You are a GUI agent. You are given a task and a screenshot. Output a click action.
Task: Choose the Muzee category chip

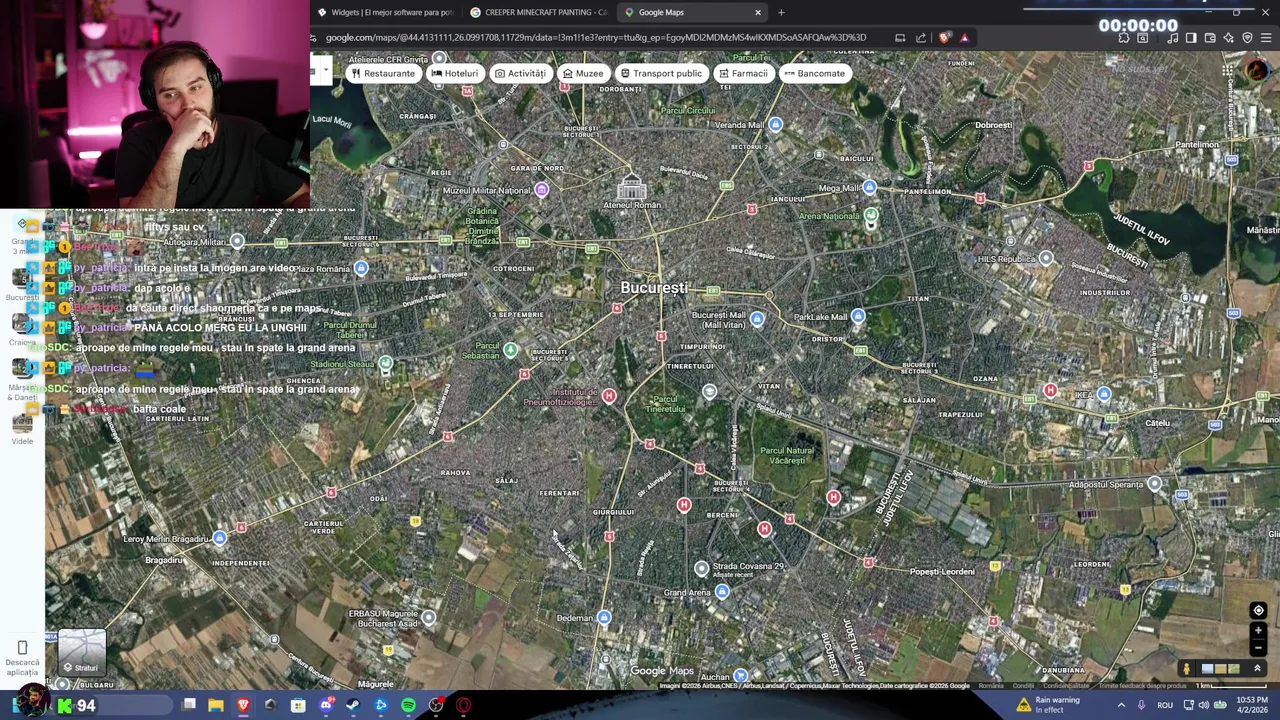[x=582, y=73]
